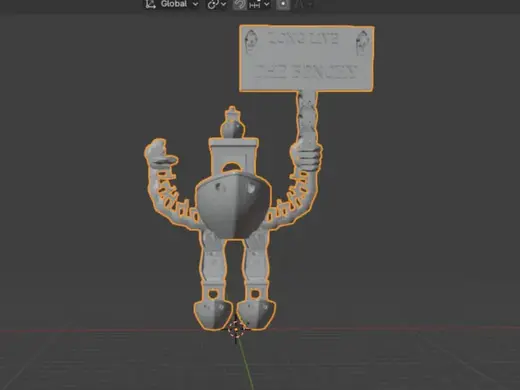This screenshot has height=390, width=520.
Task: Click the 3D cursor at the origin
Action: pyautogui.click(x=236, y=329)
